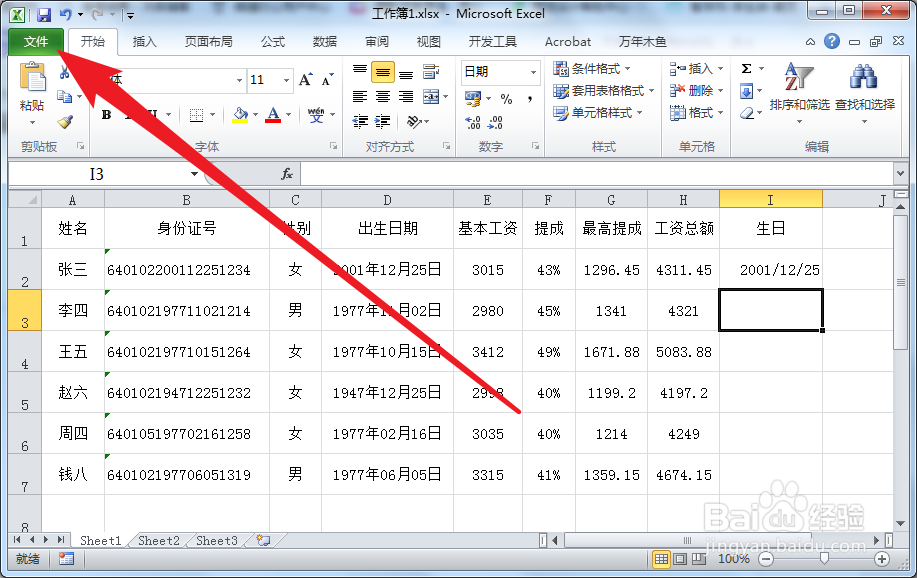Screen dimensions: 917x578
Task: Toggle the comma thousands separator style
Action: [x=530, y=99]
